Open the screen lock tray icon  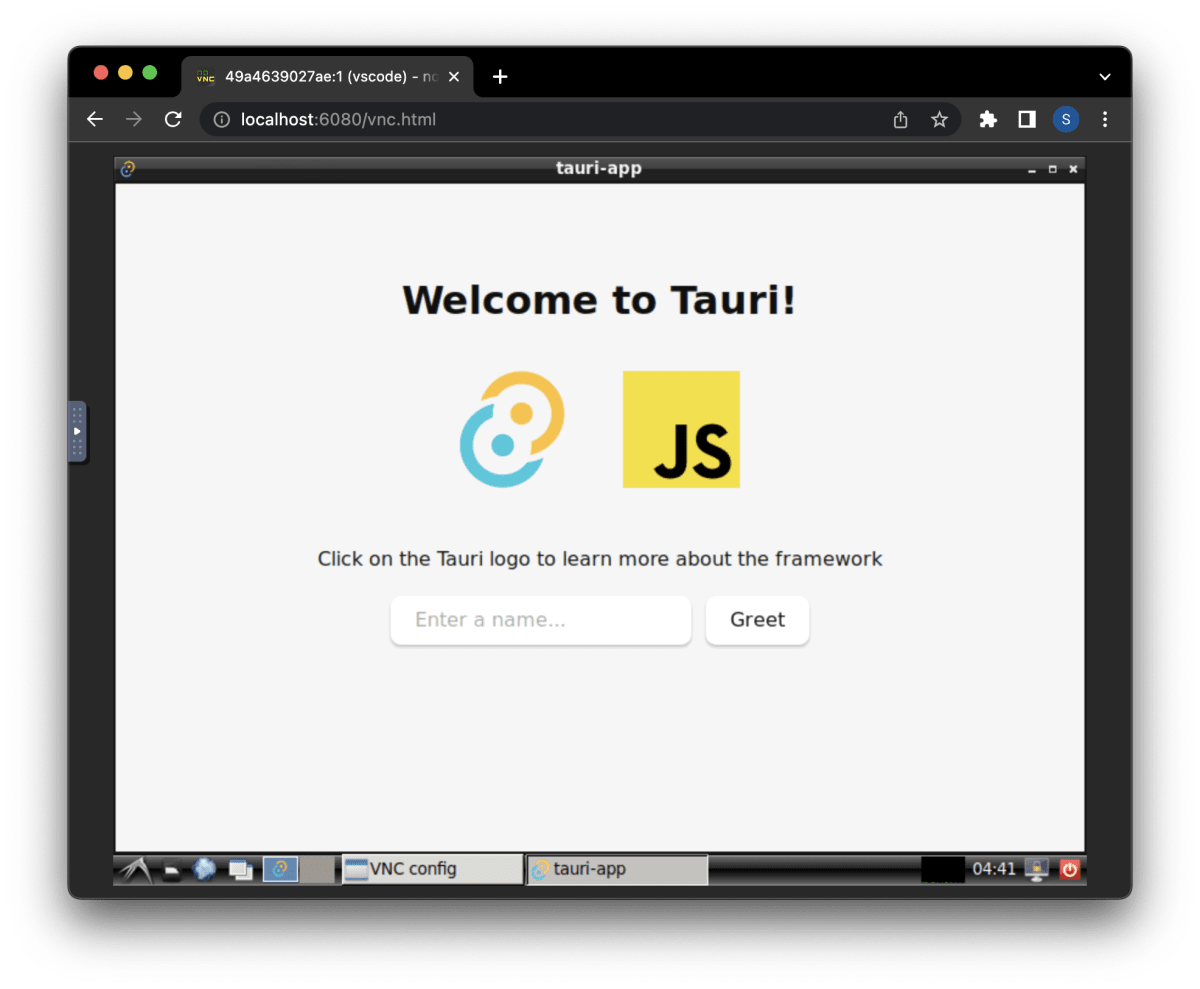pyautogui.click(x=1037, y=870)
